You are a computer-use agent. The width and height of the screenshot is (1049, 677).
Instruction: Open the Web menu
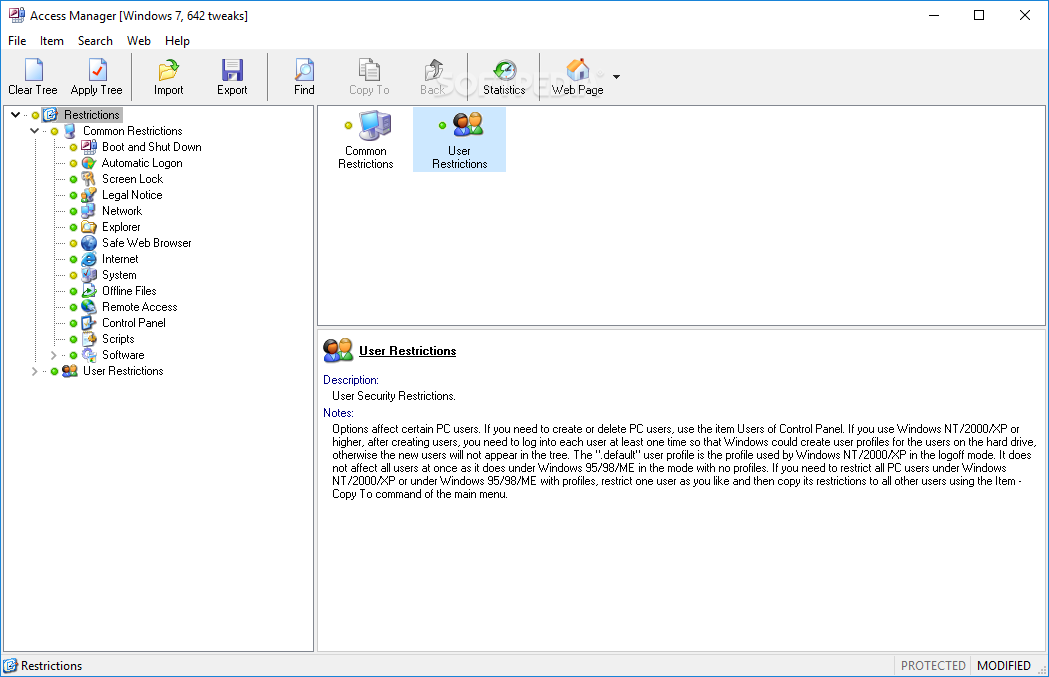(138, 41)
